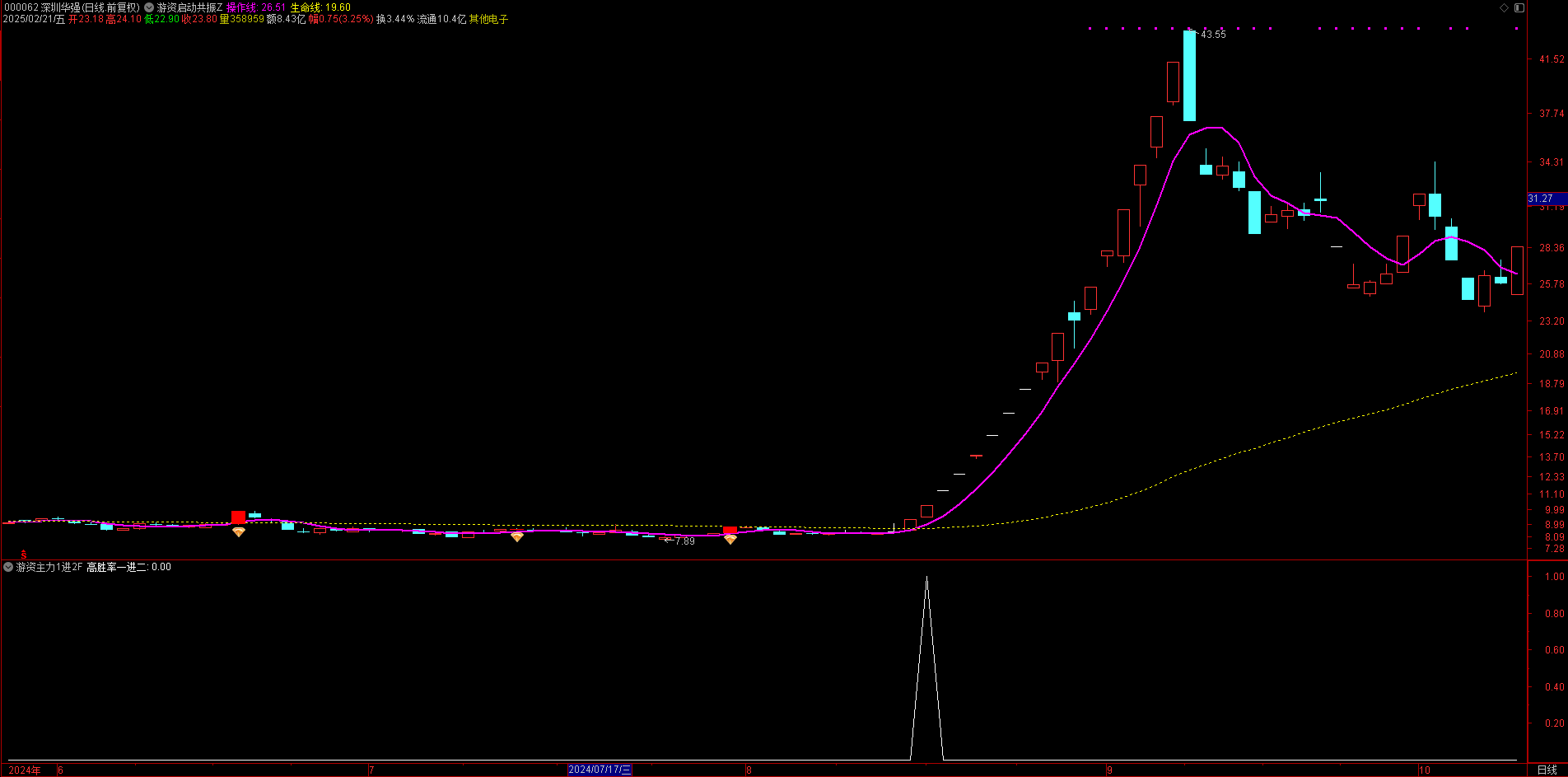
Task: Click the 游资主力1进2F indicator name
Action: pyautogui.click(x=49, y=567)
